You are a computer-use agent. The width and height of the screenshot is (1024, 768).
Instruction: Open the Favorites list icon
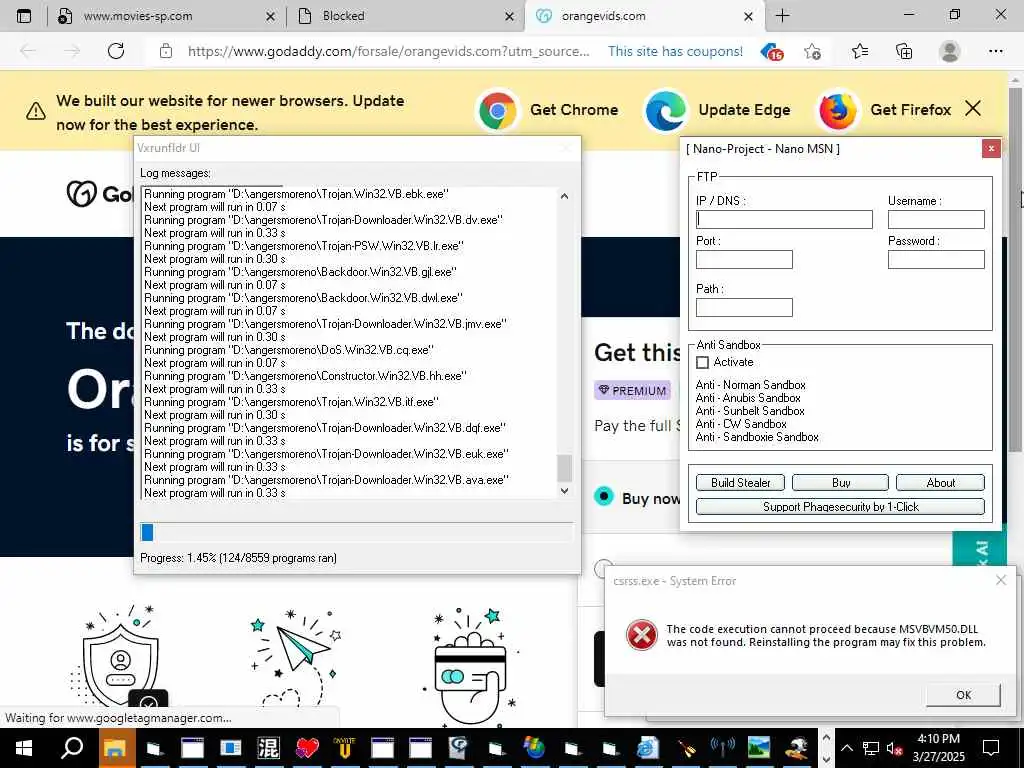click(x=859, y=51)
